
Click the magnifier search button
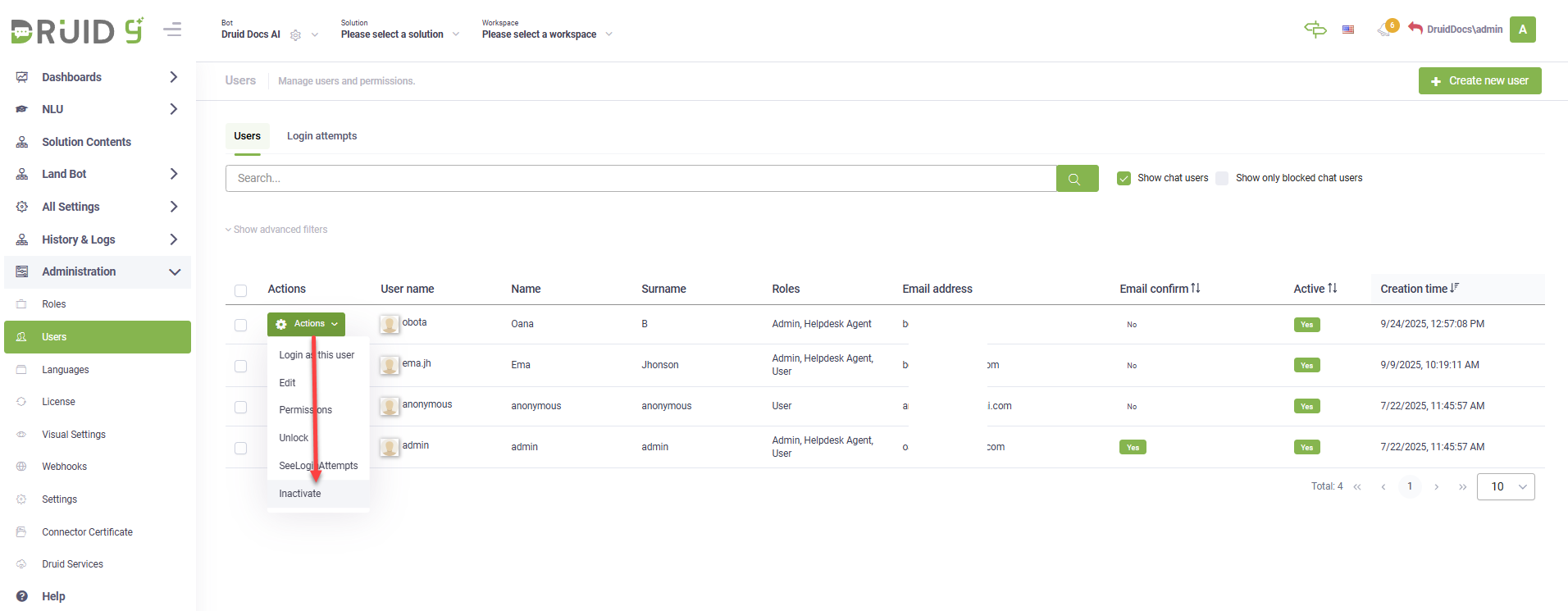(x=1077, y=179)
